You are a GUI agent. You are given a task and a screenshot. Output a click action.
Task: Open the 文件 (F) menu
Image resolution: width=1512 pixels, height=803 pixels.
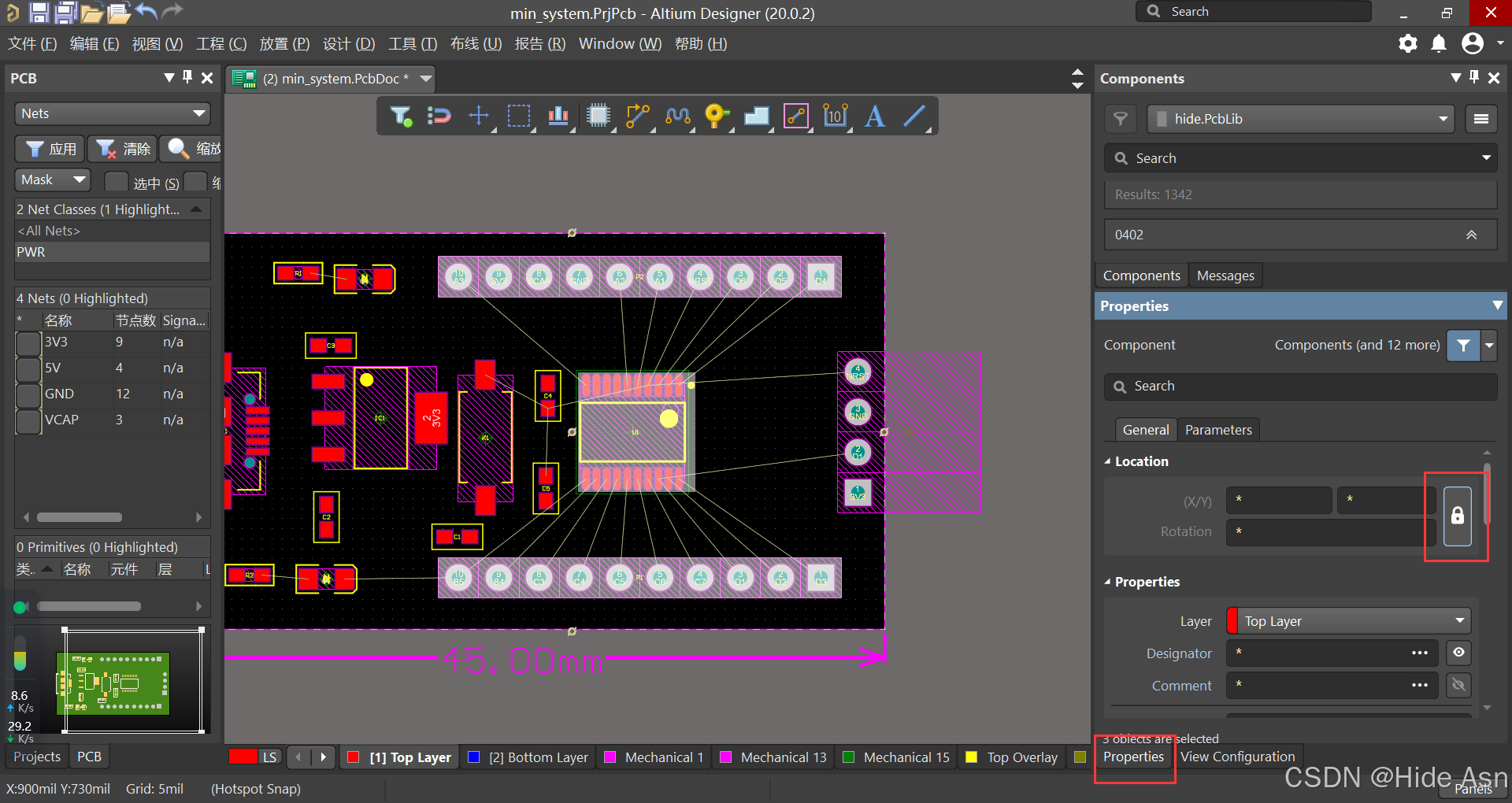click(32, 44)
